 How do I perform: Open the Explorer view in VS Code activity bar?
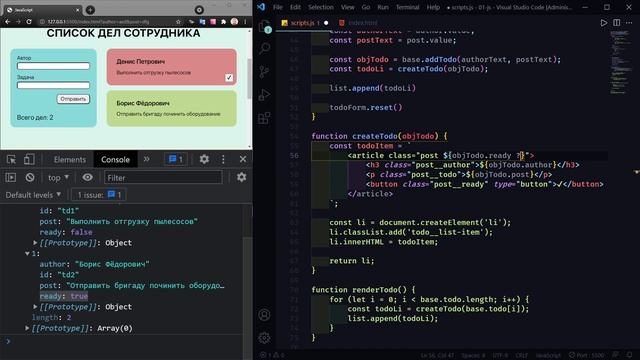point(264,26)
